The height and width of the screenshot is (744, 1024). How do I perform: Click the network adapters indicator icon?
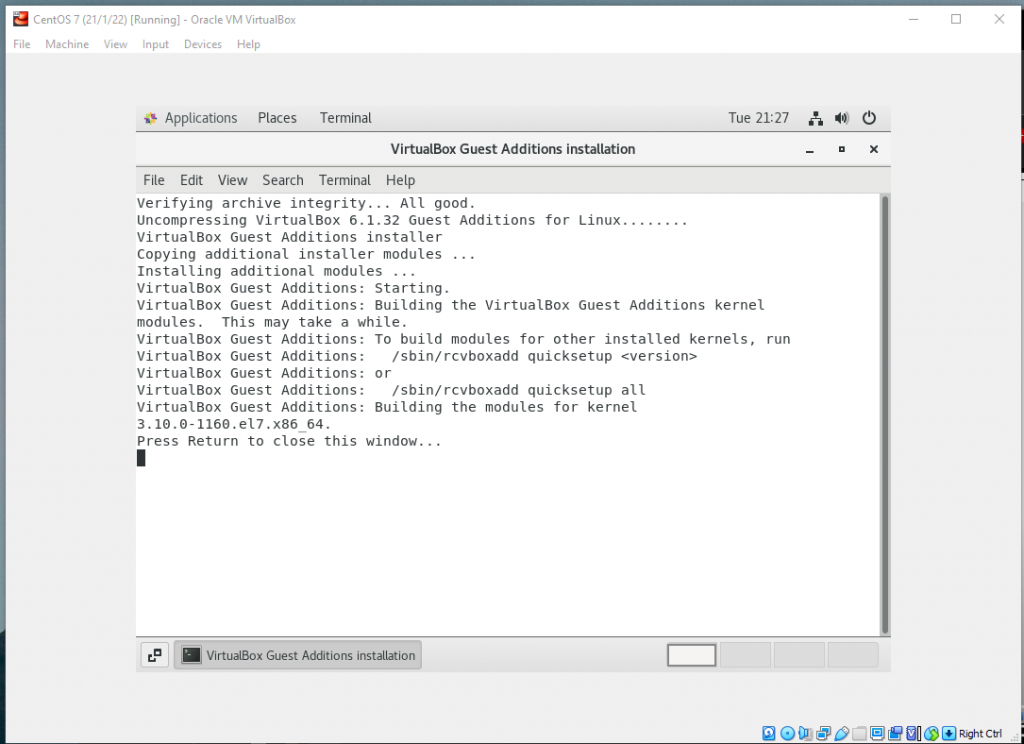[x=824, y=733]
